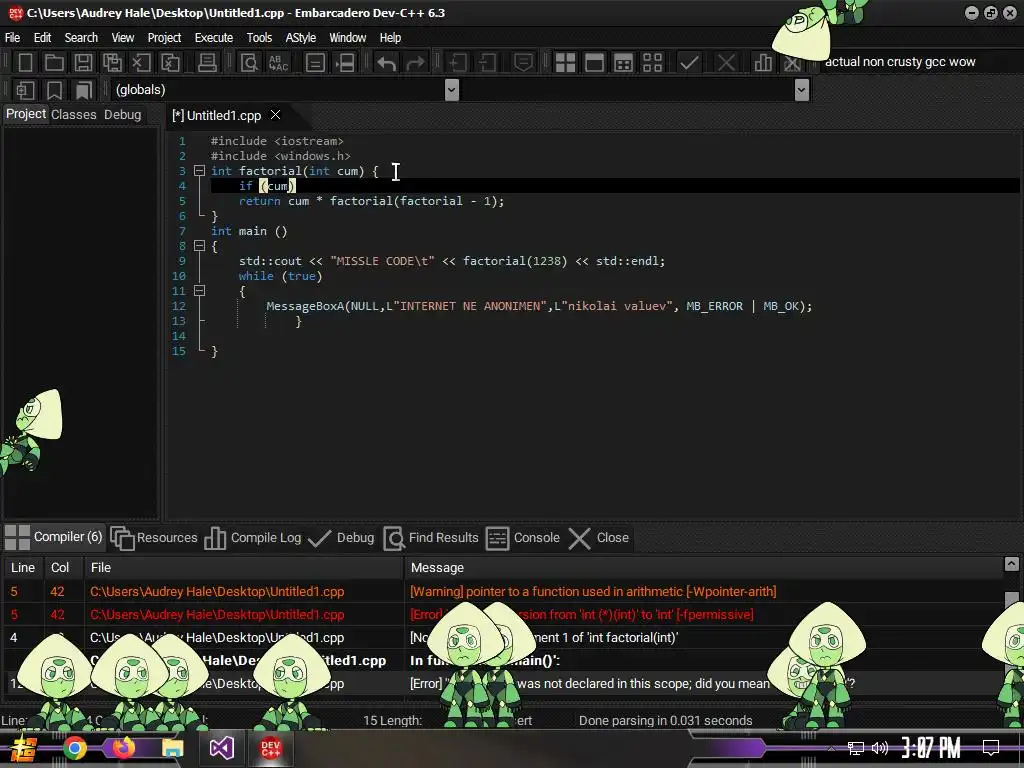
Task: Click Close in the bottom panel tabs
Action: pos(598,538)
